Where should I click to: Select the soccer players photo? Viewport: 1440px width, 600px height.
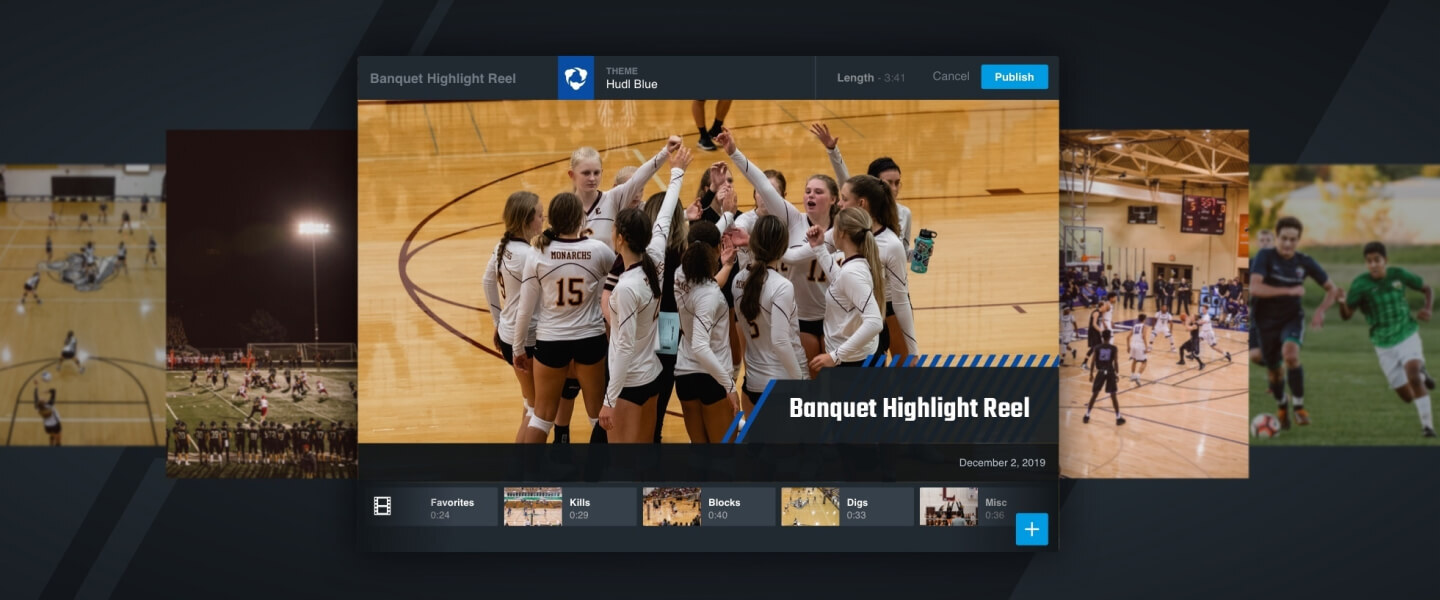1344,305
